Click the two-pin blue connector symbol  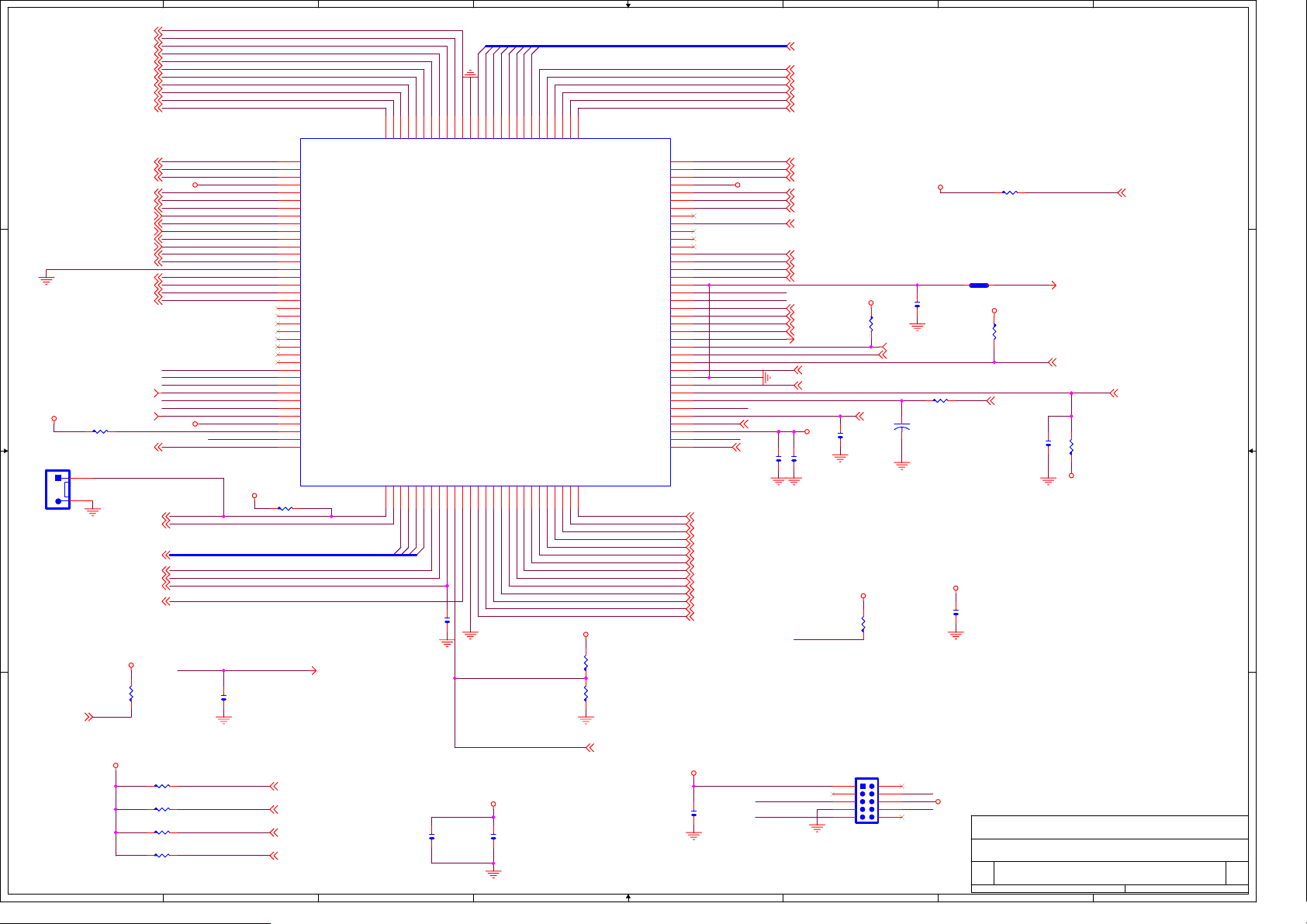tap(58, 490)
